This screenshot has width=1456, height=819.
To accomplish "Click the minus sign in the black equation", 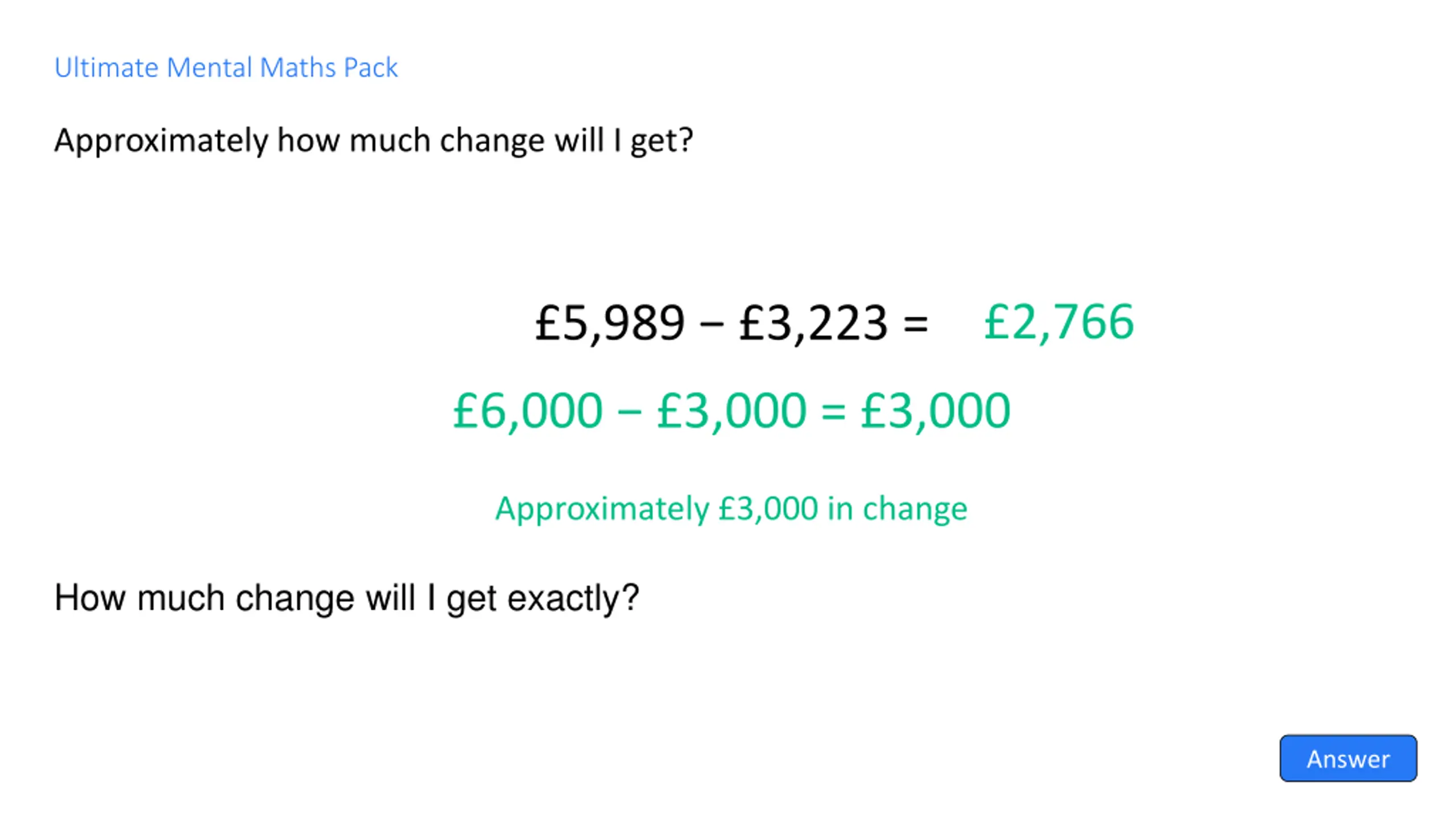I will pos(712,324).
